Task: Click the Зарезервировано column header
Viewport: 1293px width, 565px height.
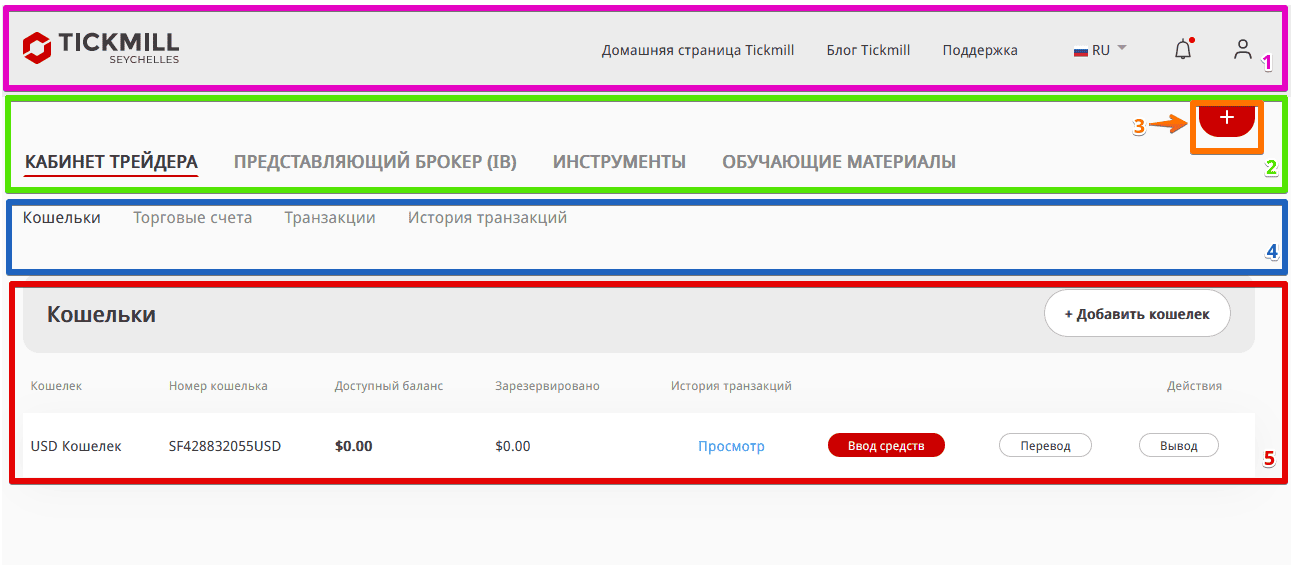Action: [x=547, y=386]
